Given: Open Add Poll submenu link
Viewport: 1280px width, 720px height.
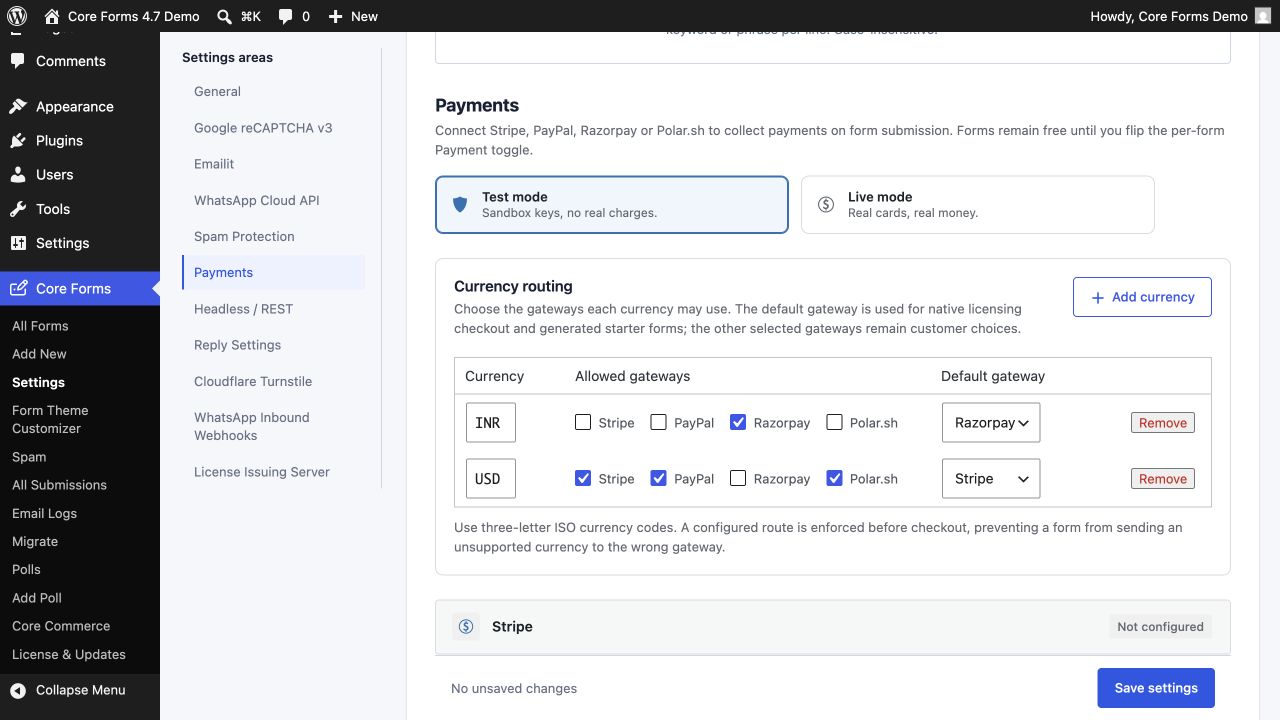Looking at the screenshot, I should (37, 598).
